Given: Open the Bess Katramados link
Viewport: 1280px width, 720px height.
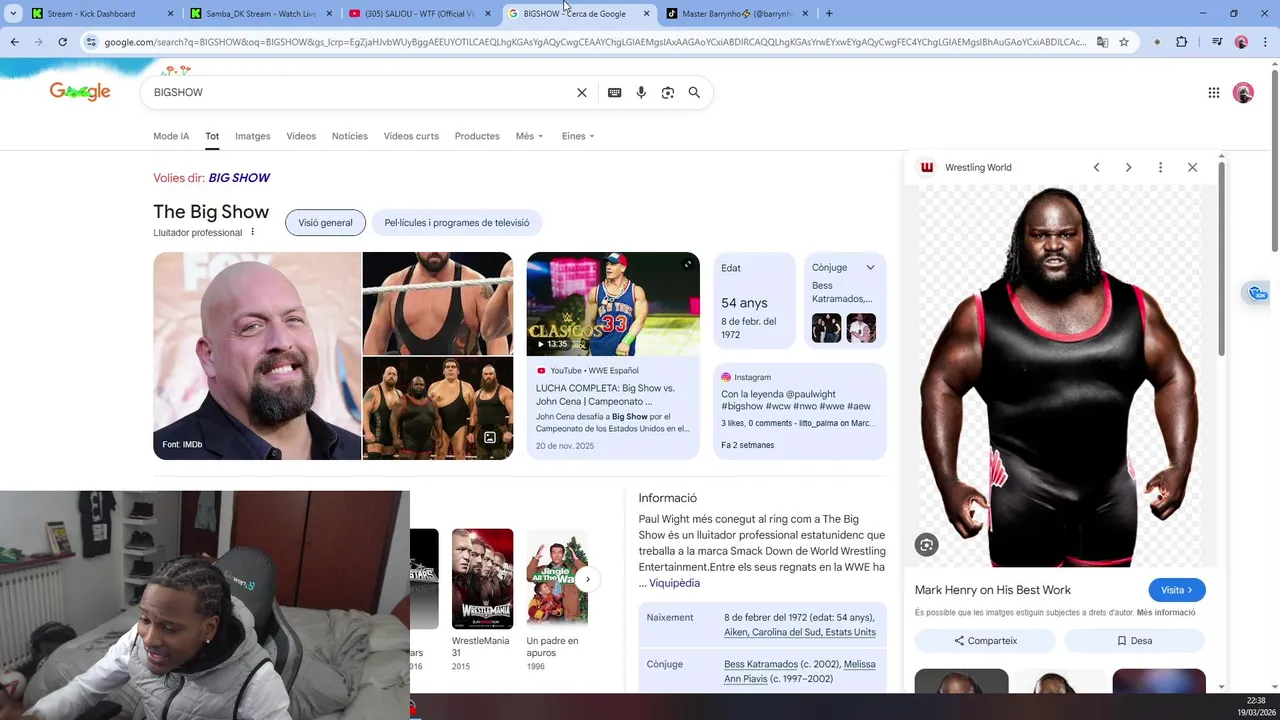Looking at the screenshot, I should coord(761,664).
